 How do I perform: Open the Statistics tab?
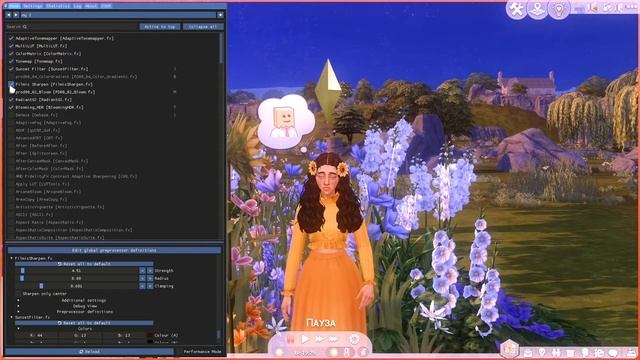click(58, 6)
